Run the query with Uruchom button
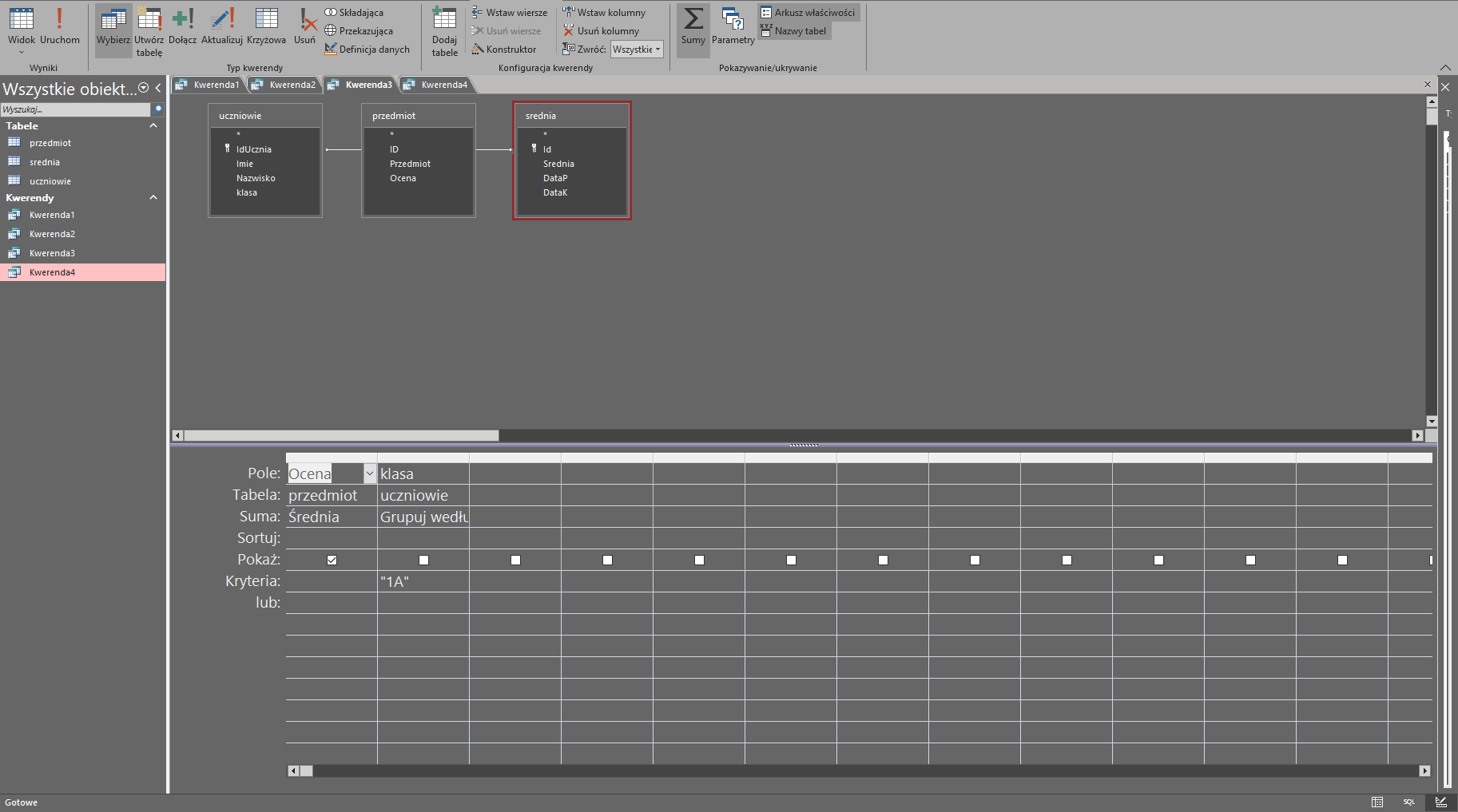 tap(60, 26)
